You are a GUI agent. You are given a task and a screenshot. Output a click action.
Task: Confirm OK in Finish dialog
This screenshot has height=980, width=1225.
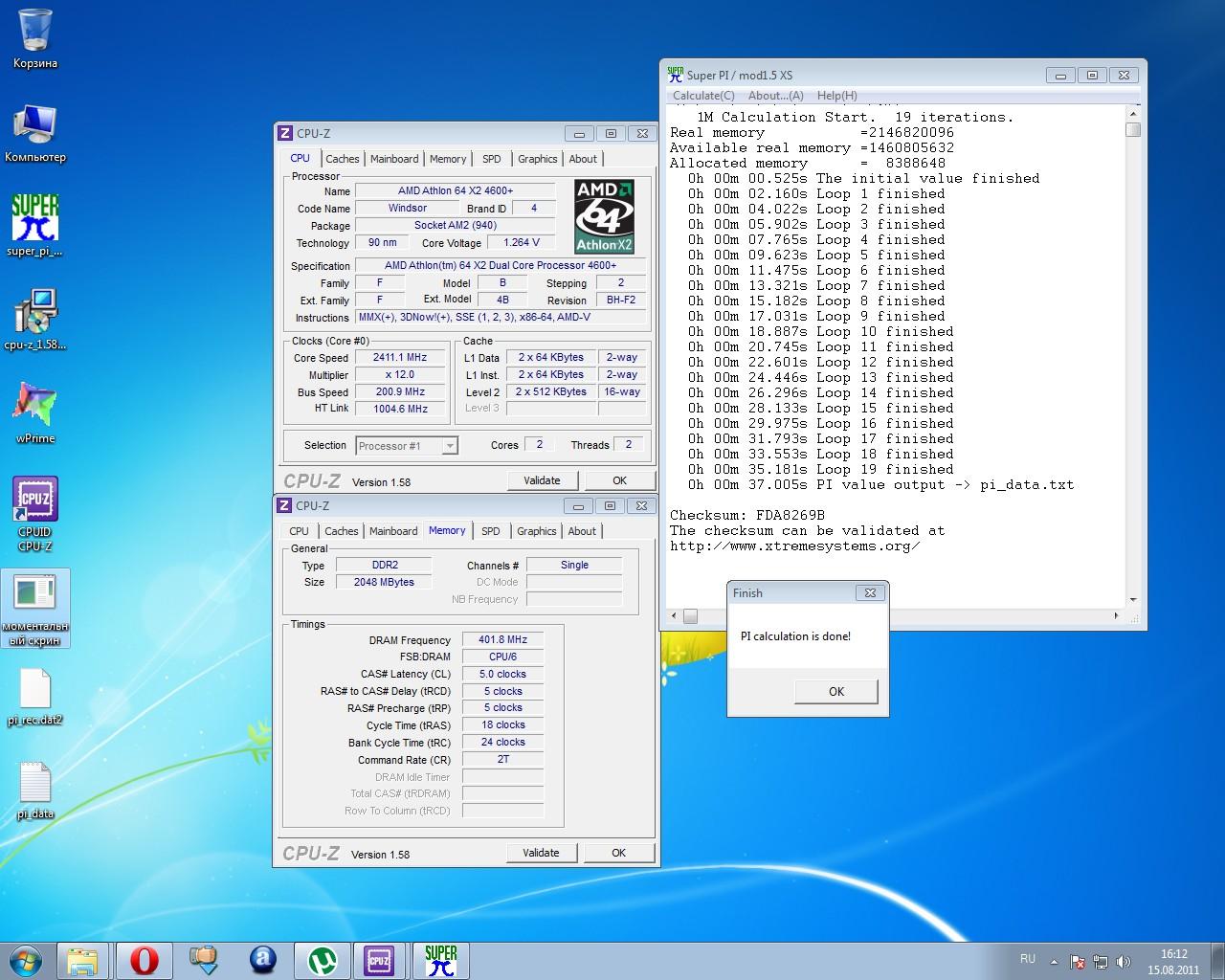pyautogui.click(x=836, y=692)
